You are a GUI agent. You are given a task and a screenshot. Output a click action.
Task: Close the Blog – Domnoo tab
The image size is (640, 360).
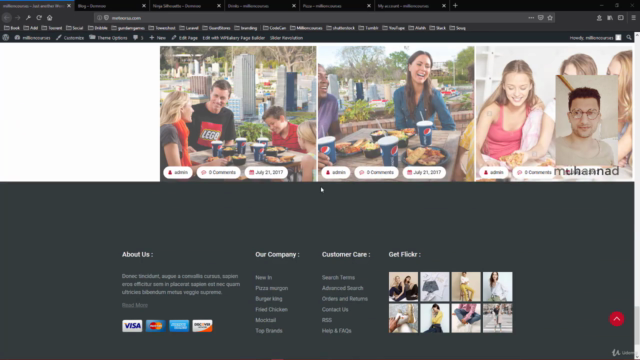point(144,6)
